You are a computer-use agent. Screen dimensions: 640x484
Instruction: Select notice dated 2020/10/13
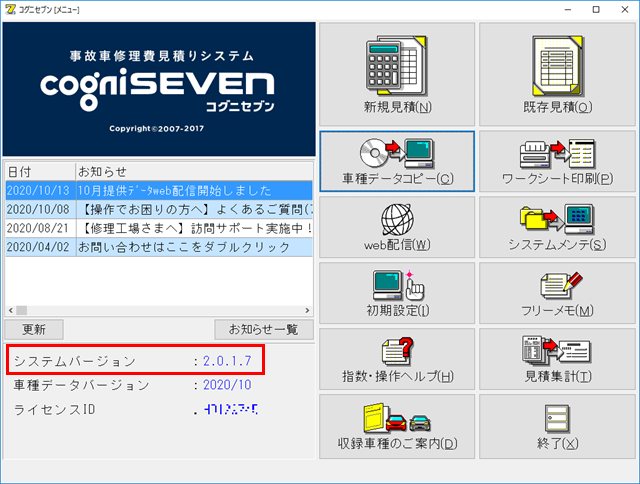159,191
